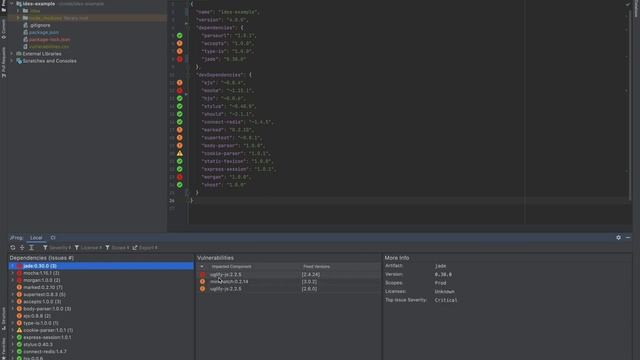The image size is (640, 360).
Task: Switch to the Local tab in JFrog panel
Action: 36,238
